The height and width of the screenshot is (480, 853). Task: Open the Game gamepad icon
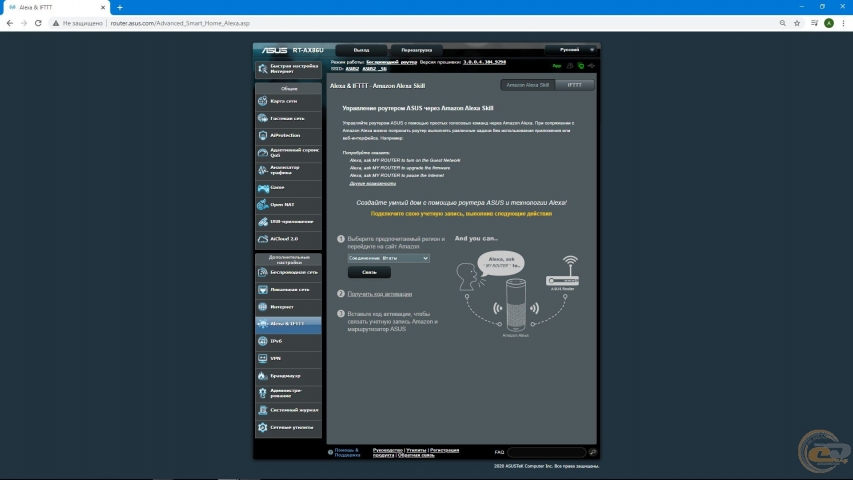click(x=263, y=187)
